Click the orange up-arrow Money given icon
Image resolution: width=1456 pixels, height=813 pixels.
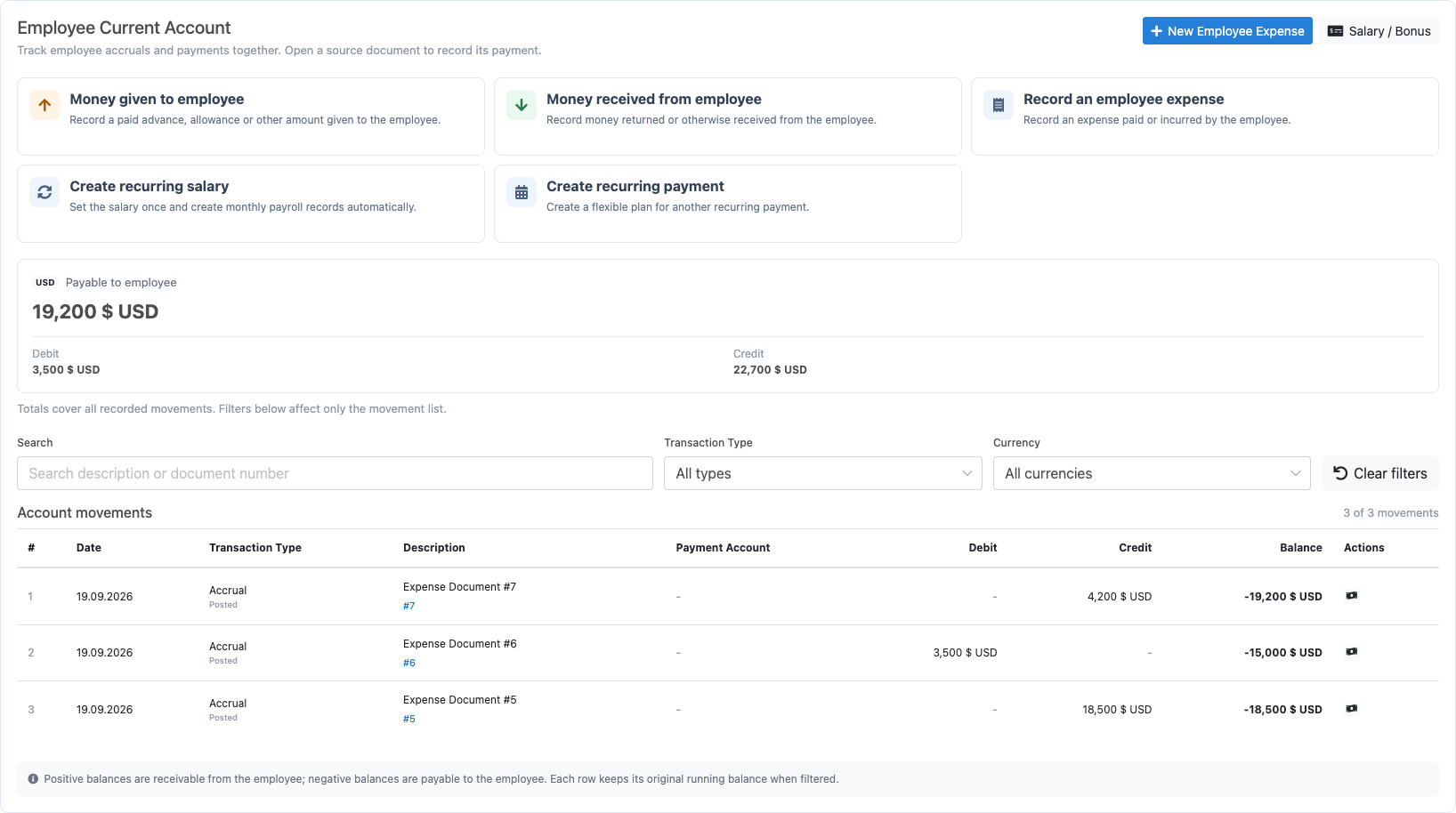coord(44,105)
